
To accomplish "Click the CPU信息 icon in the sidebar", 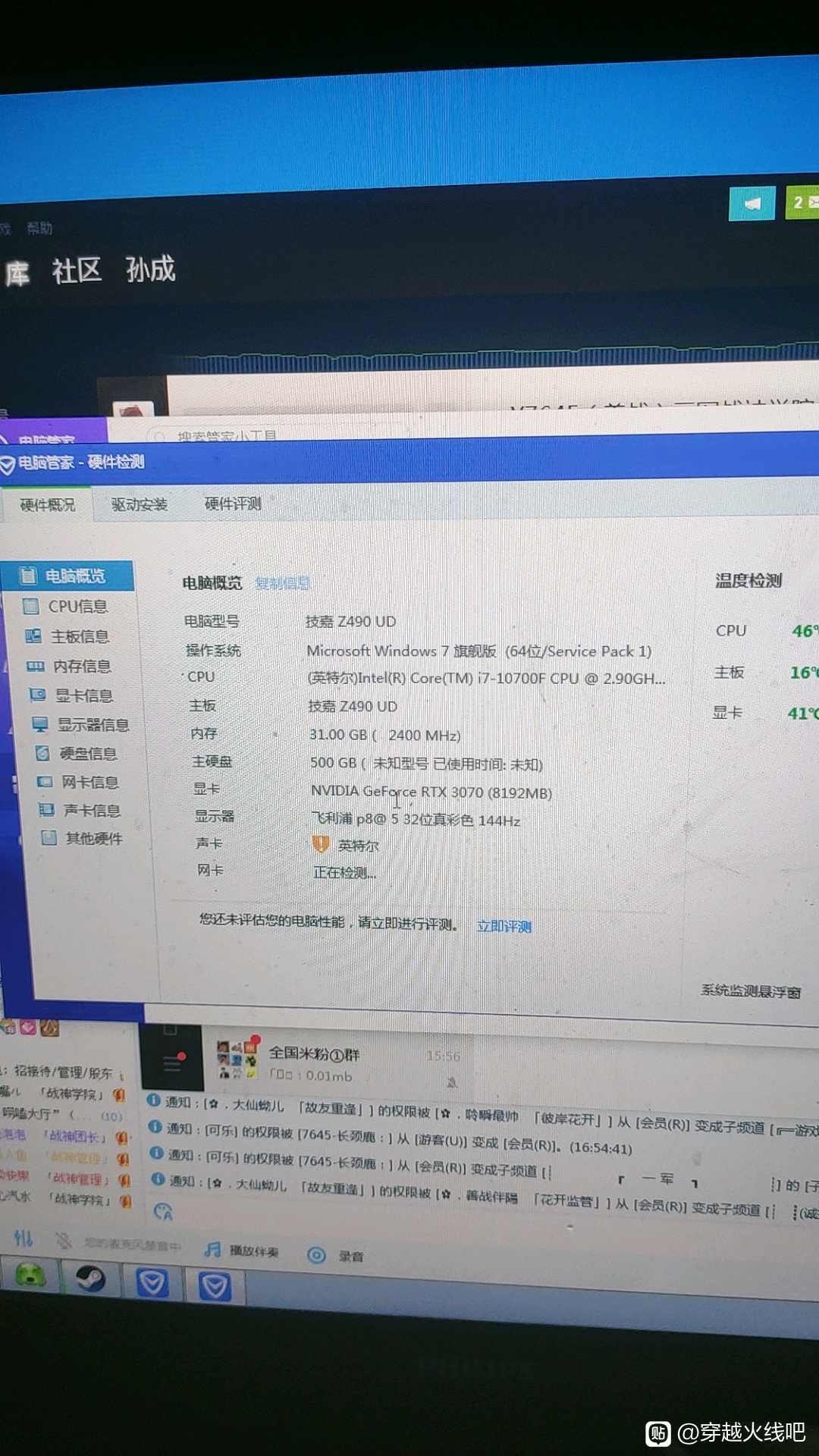I will 31,606.
